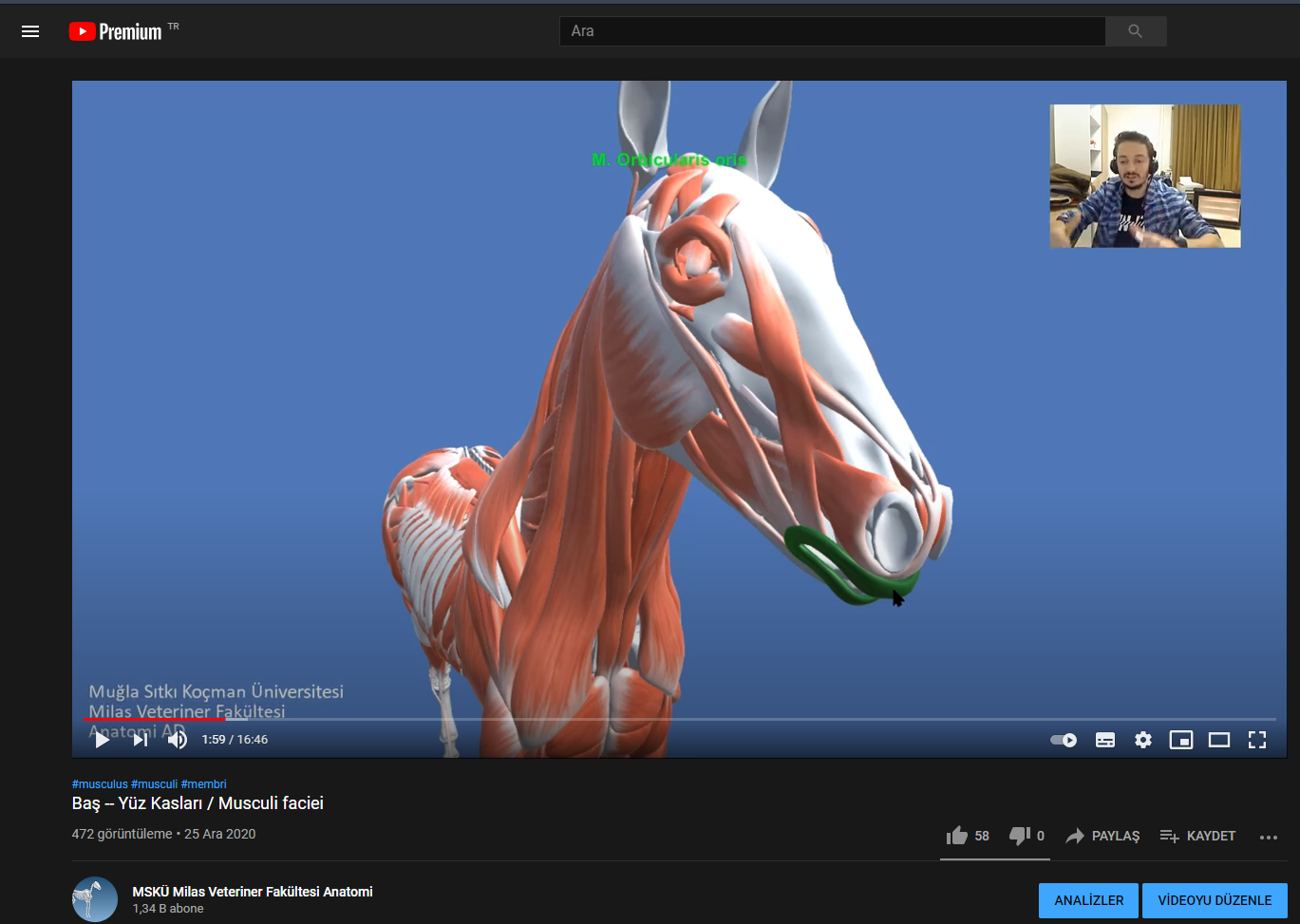Open the video settings gear
The width and height of the screenshot is (1300, 924).
[x=1143, y=740]
